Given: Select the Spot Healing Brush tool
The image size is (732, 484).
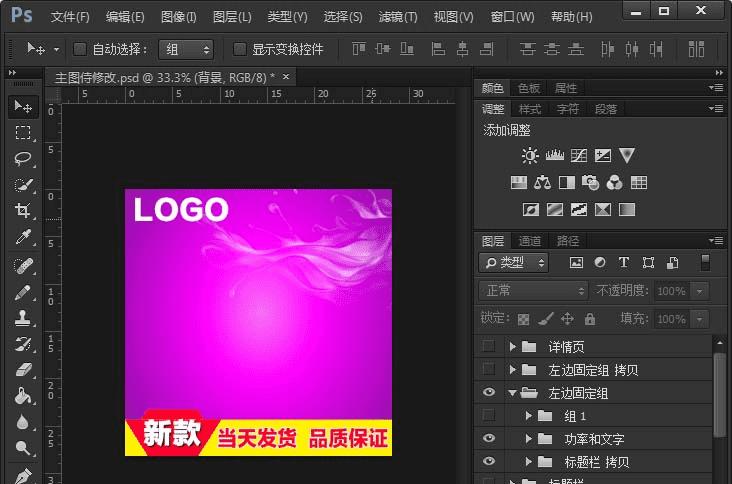Looking at the screenshot, I should [x=22, y=266].
